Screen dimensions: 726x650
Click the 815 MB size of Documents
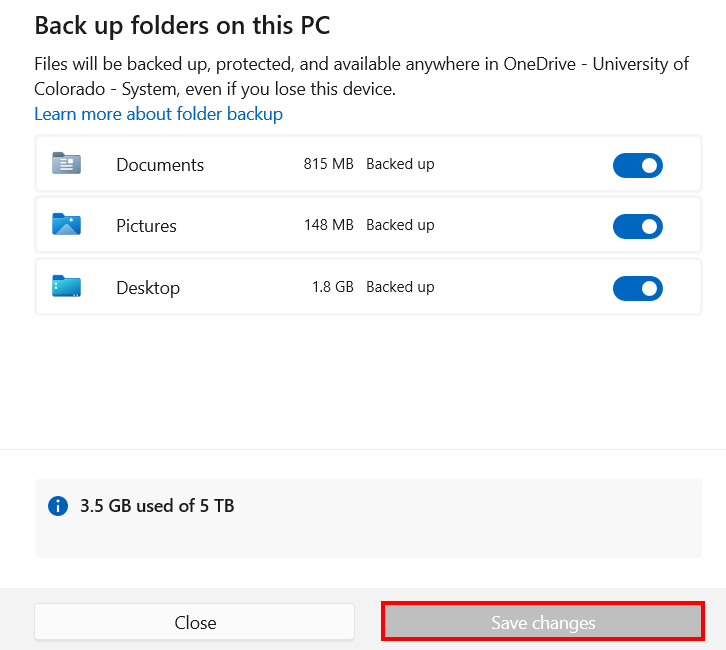pyautogui.click(x=328, y=164)
